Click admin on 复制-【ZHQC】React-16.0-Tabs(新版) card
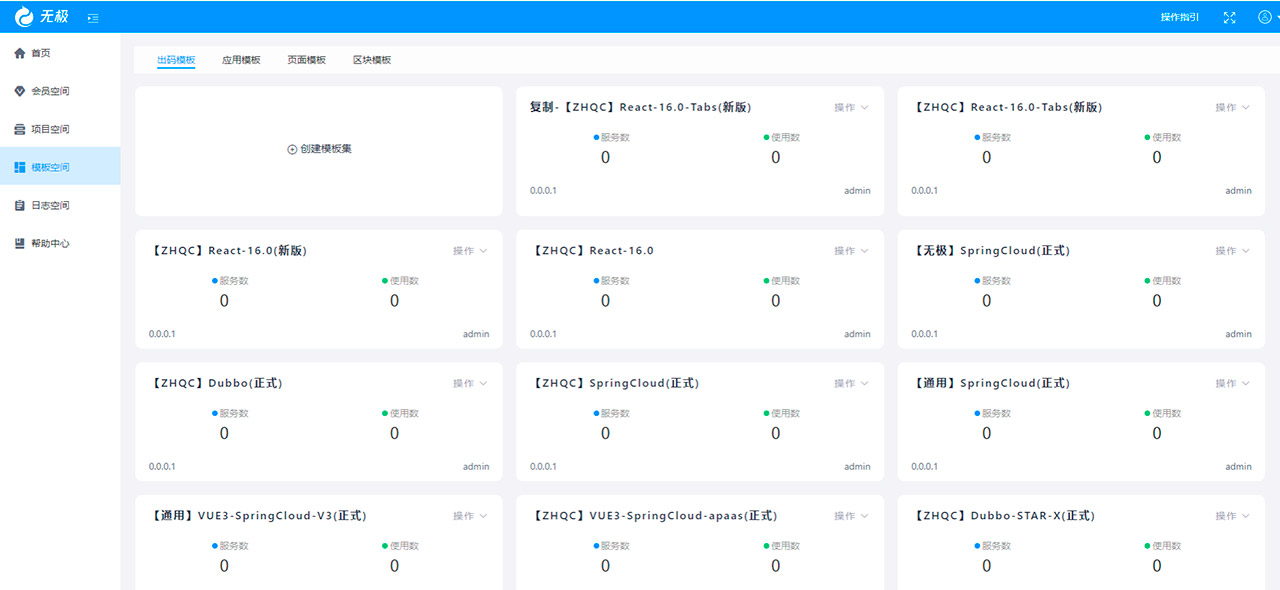 (857, 190)
